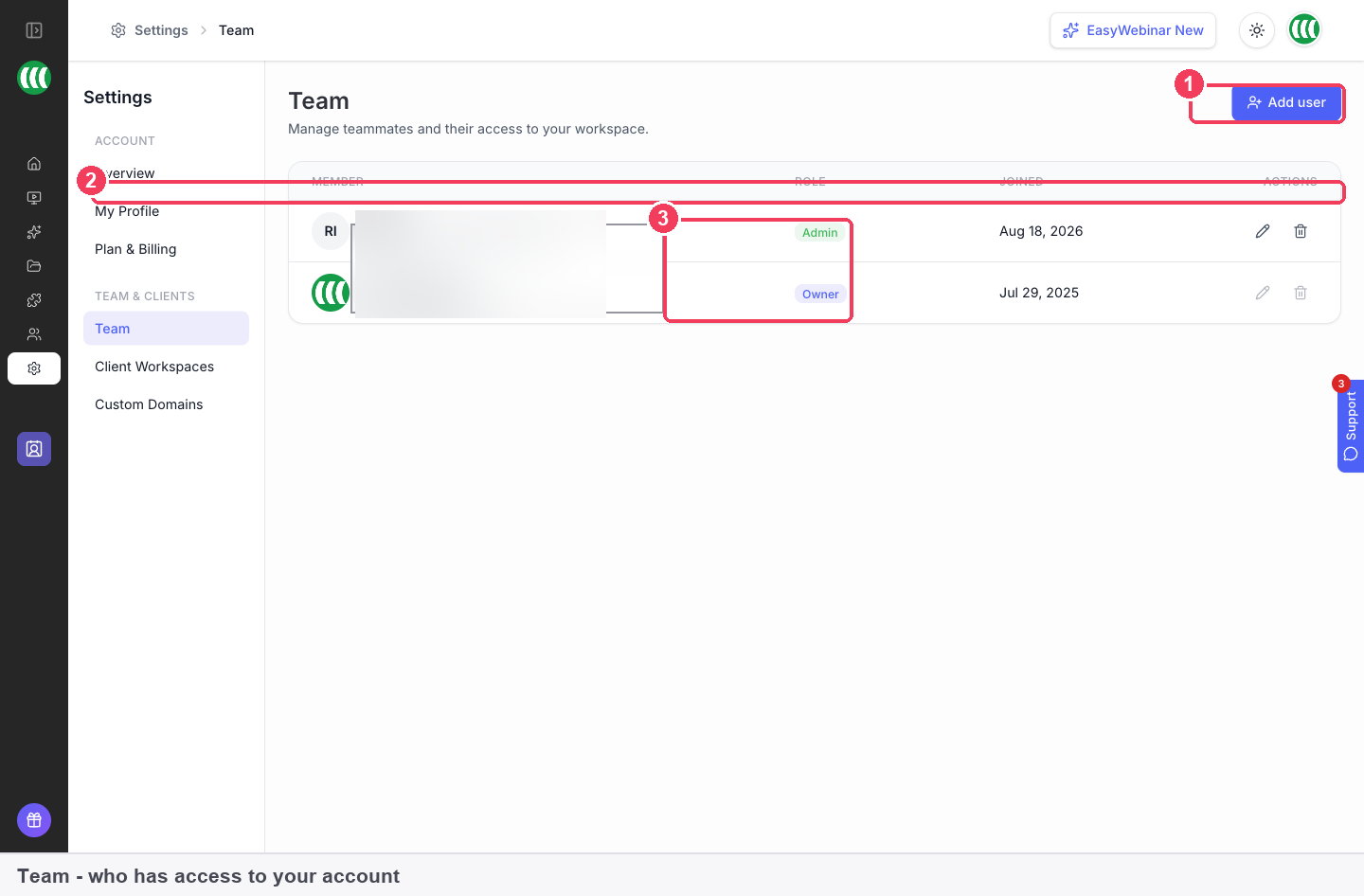Click the Aug 18, 2026 joined date
This screenshot has width=1364, height=896.
[1041, 231]
